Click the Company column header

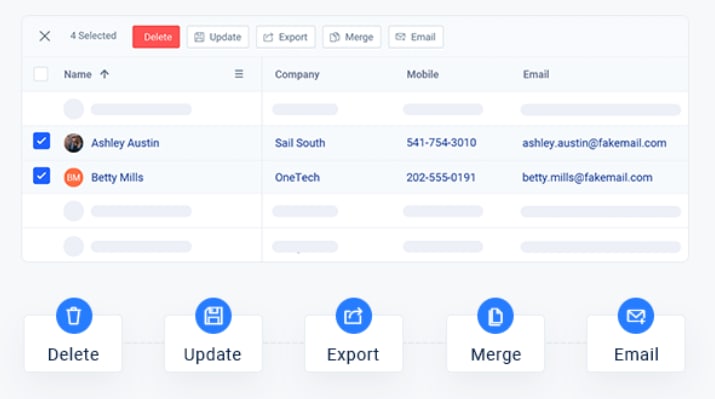[297, 74]
